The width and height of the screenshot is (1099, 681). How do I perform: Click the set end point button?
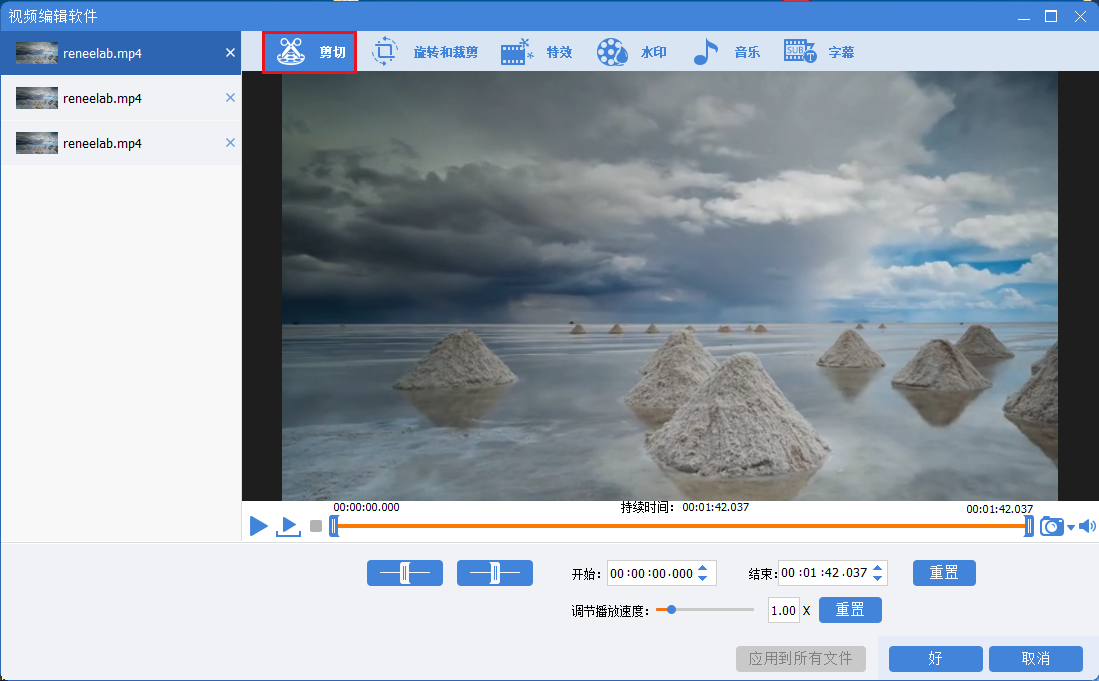(495, 573)
